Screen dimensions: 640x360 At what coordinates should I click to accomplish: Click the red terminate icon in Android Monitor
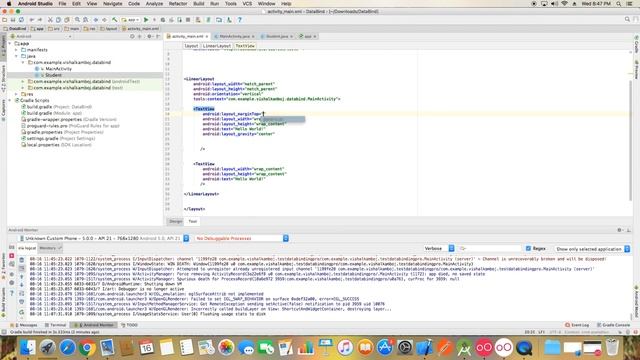12,256
